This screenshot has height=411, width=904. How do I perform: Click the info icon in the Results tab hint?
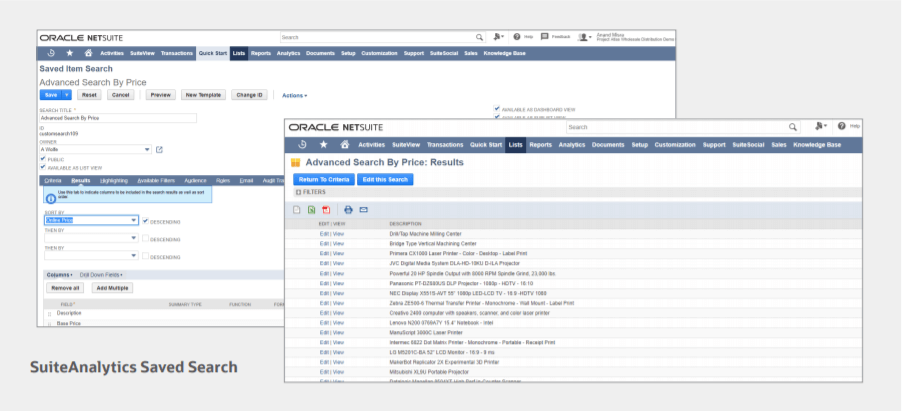pos(51,198)
